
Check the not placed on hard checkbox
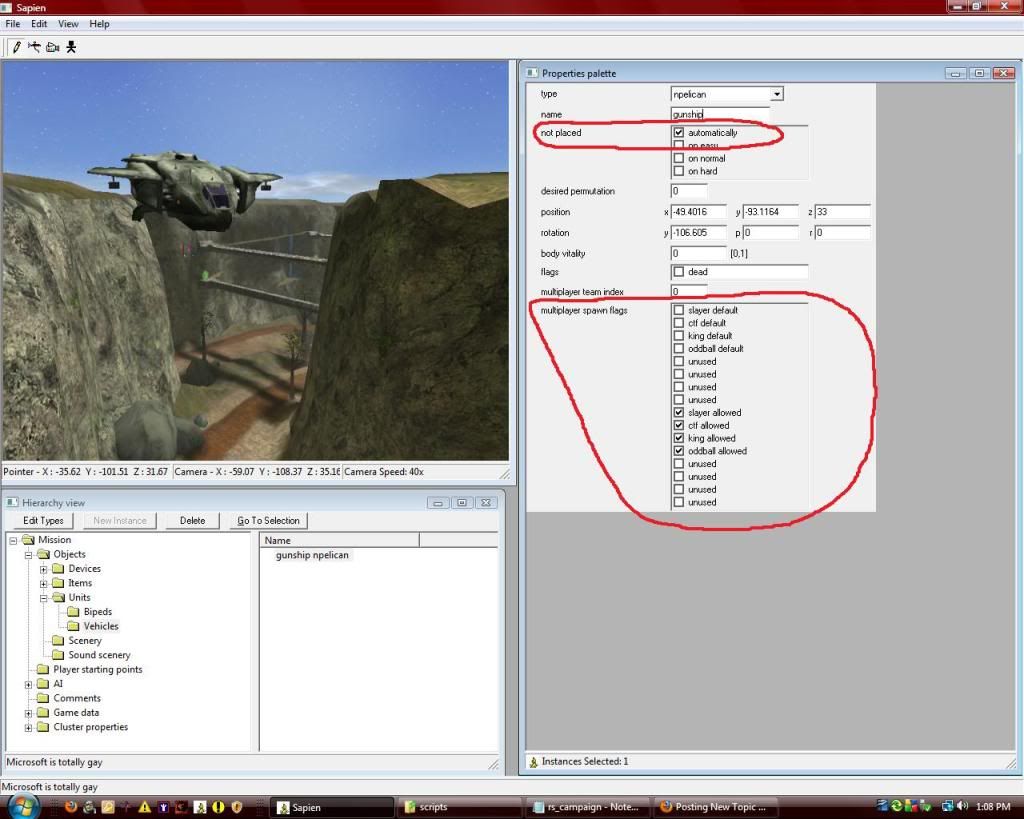[x=679, y=171]
